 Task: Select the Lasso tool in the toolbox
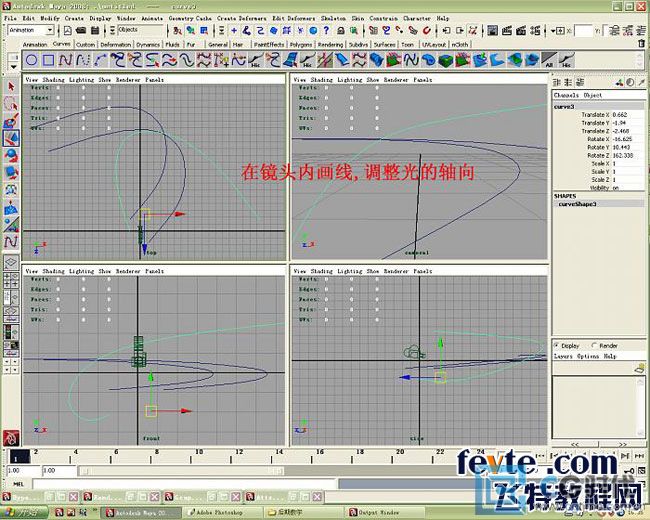coord(11,104)
